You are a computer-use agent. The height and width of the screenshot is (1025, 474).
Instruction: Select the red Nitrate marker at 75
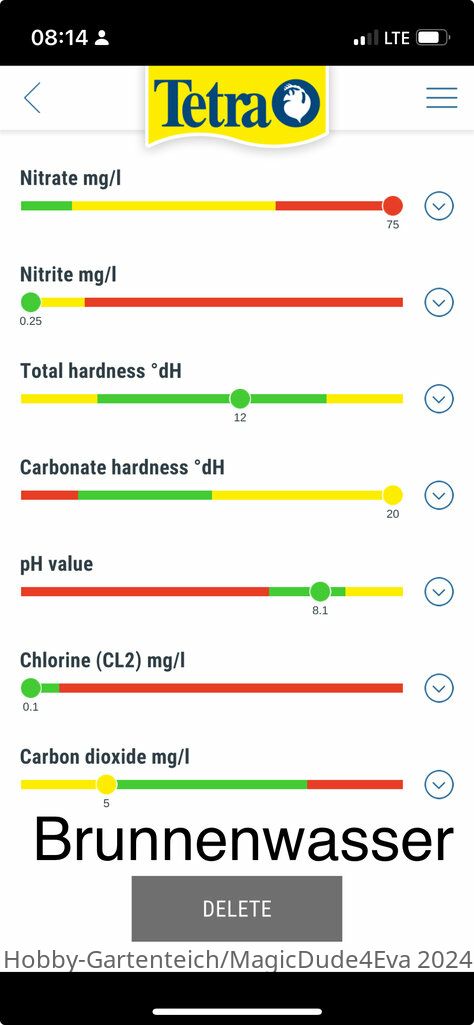click(392, 206)
